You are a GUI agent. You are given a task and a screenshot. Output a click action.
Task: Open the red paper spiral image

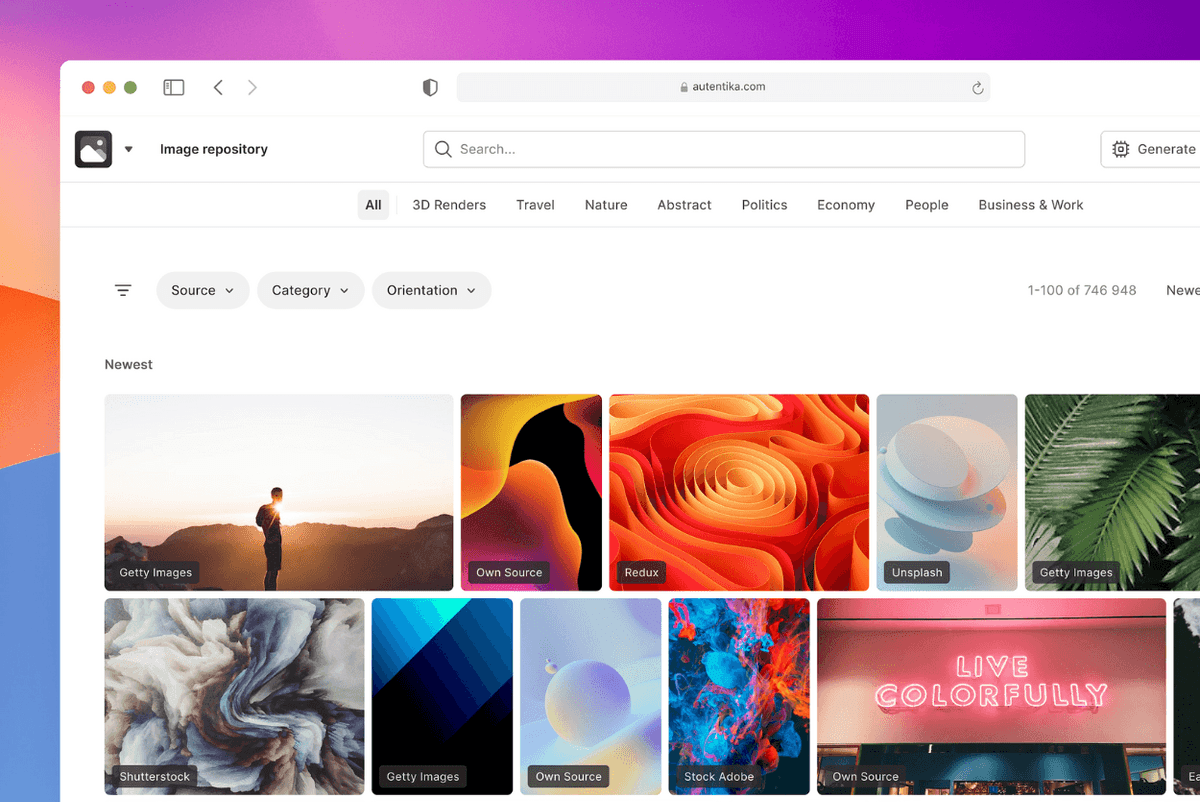(x=739, y=492)
